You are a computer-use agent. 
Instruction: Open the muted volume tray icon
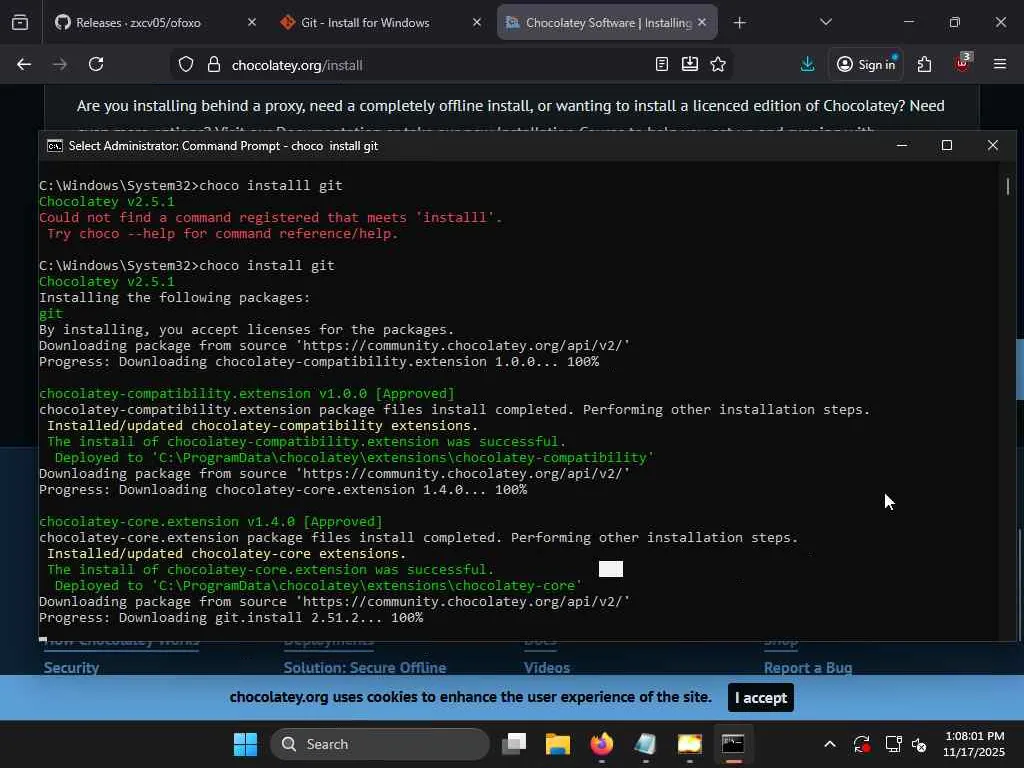(x=919, y=744)
